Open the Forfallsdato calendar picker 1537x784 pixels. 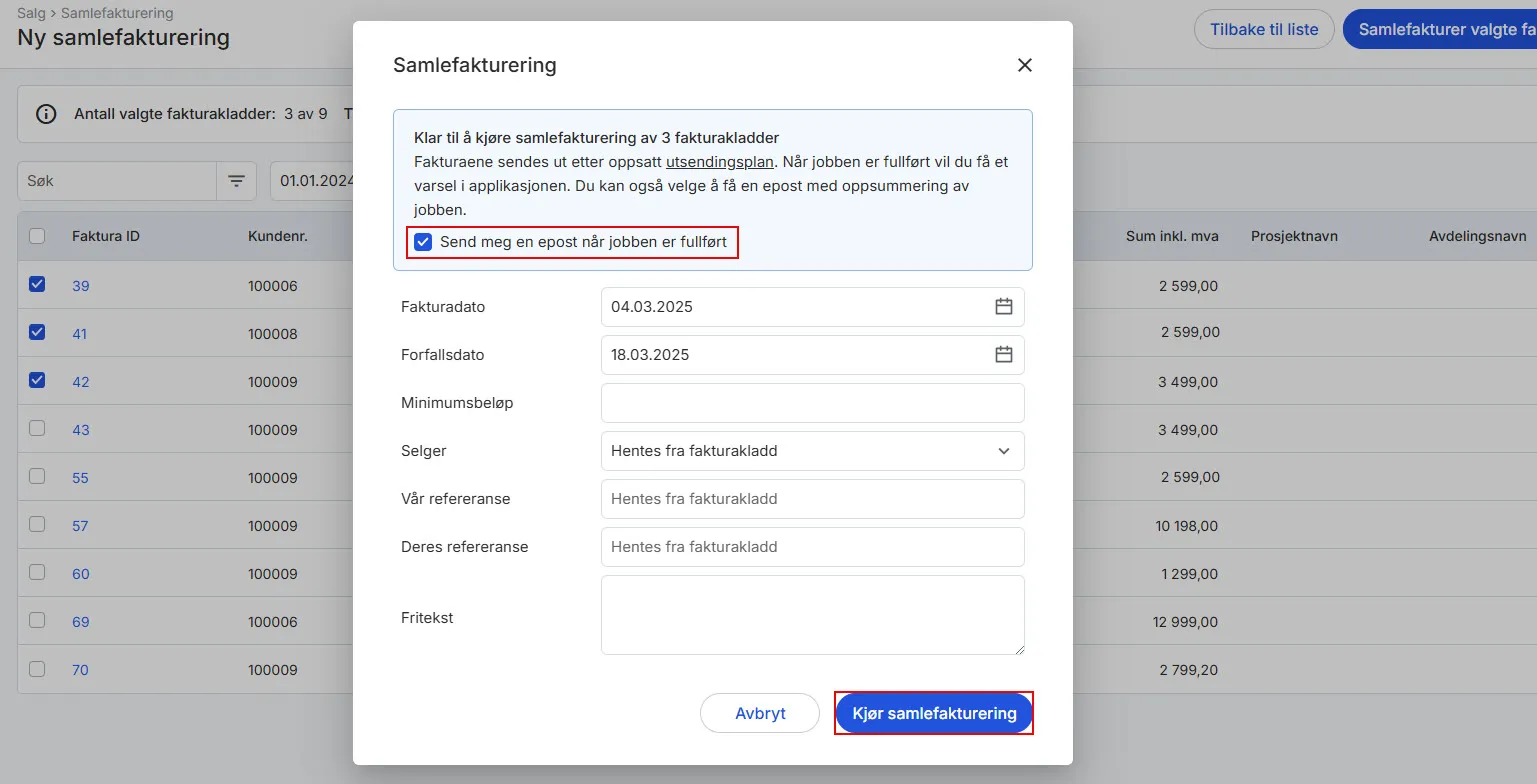click(1004, 354)
